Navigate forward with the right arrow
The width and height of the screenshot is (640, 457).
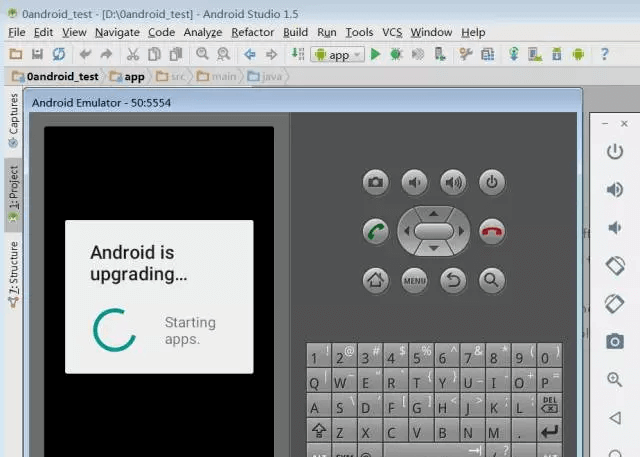271,54
